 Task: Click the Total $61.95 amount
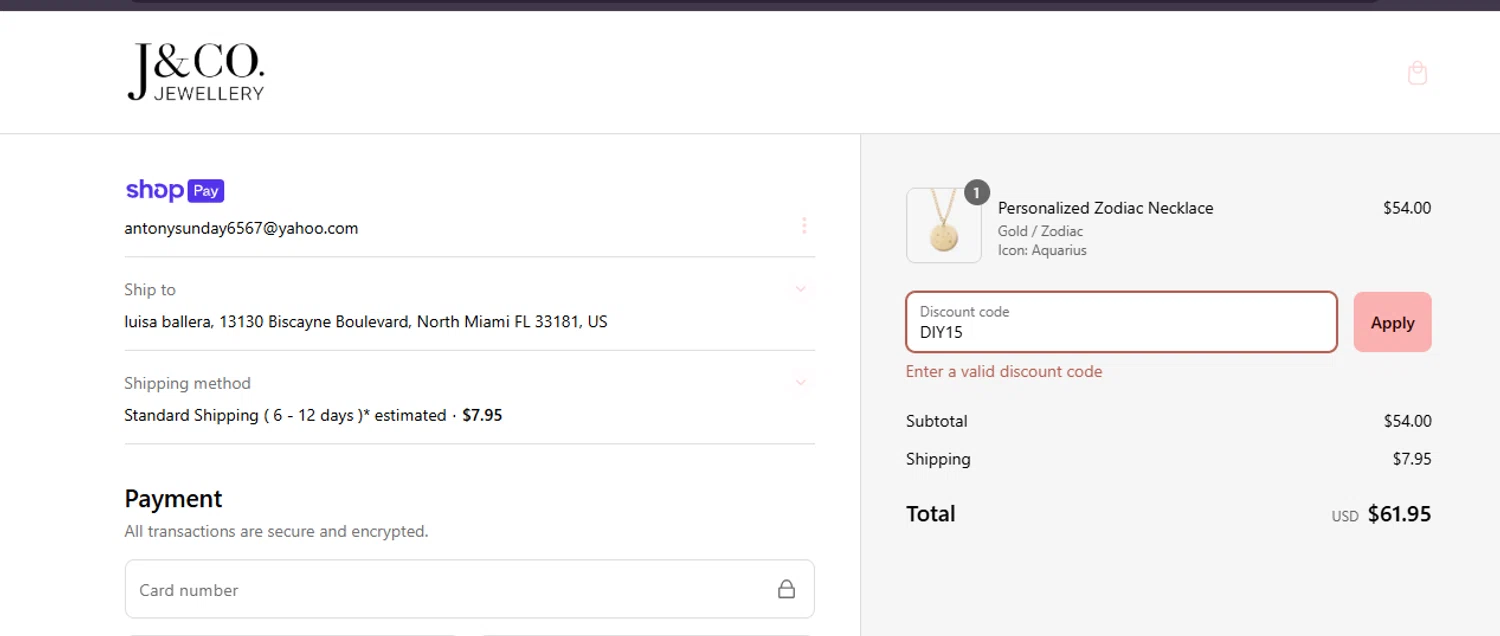click(1399, 514)
